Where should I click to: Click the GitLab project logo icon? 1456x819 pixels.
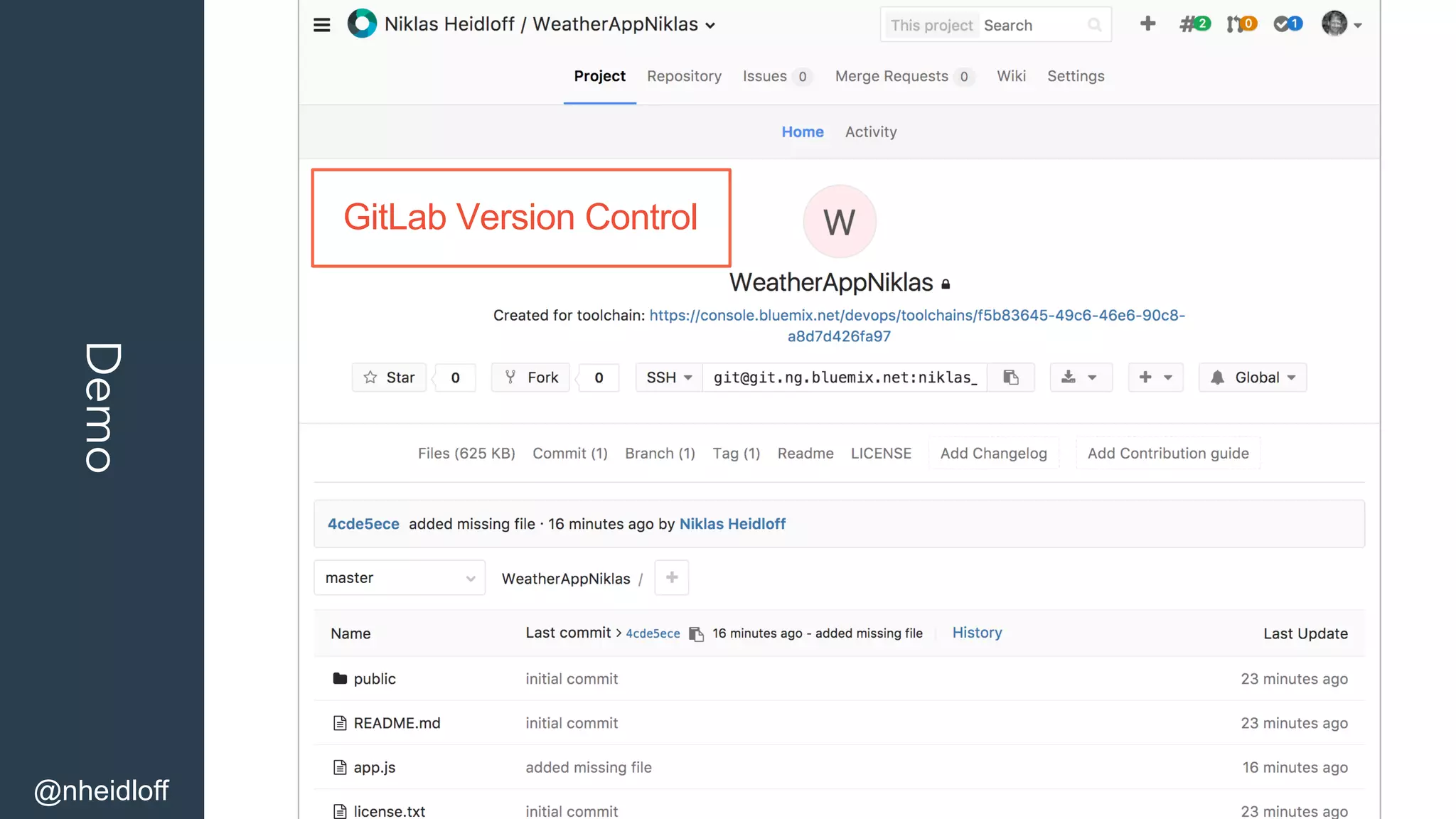click(x=362, y=23)
